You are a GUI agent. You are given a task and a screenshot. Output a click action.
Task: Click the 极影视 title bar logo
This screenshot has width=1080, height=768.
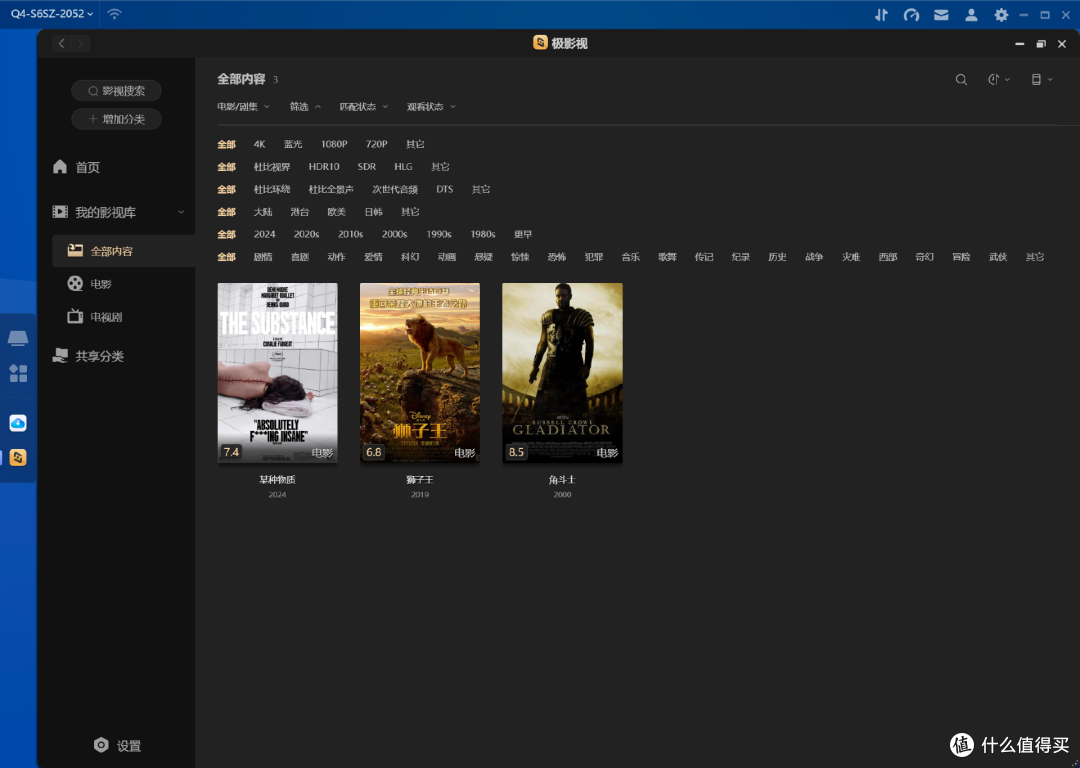(x=541, y=43)
